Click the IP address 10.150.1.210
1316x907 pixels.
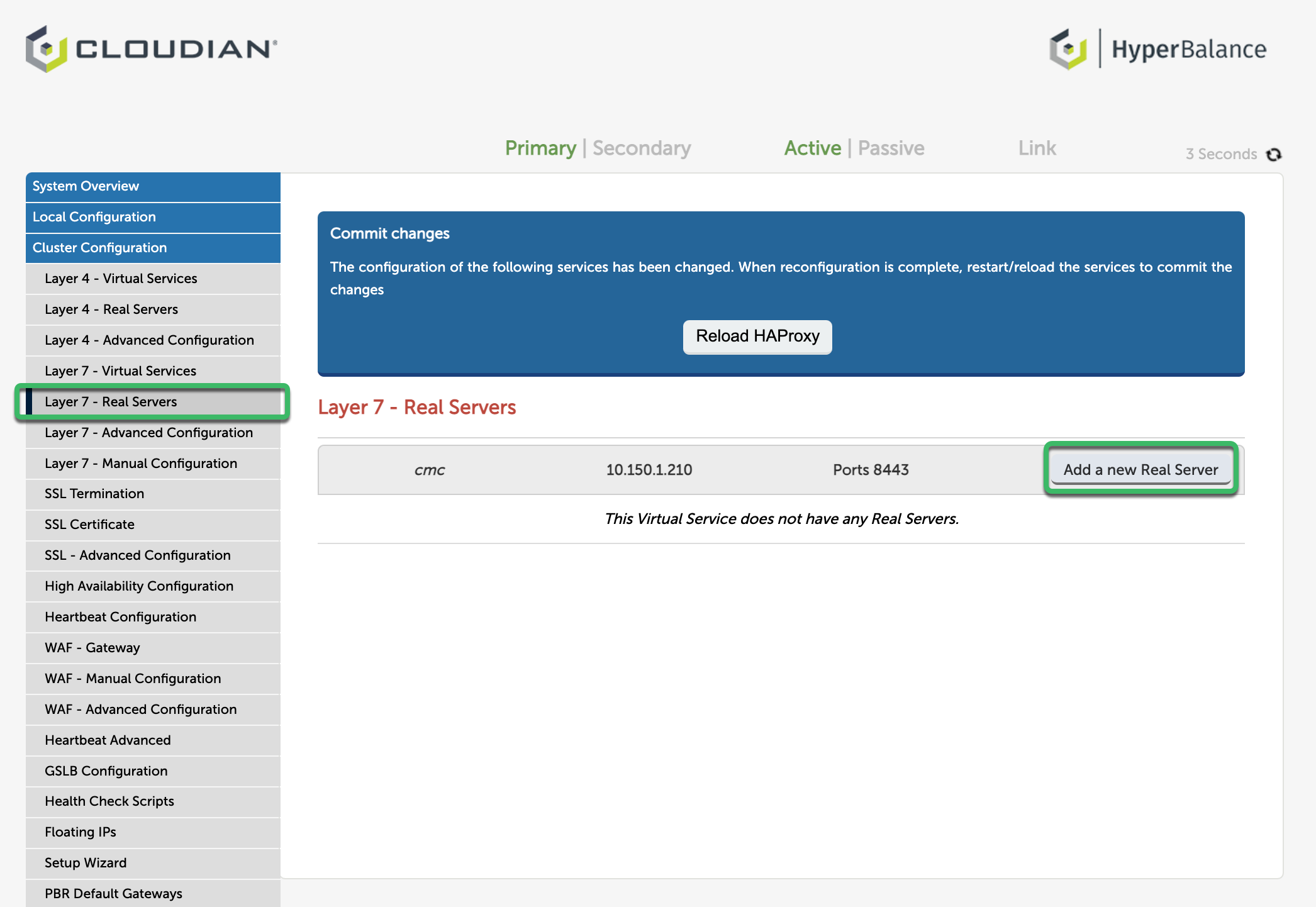(x=649, y=470)
